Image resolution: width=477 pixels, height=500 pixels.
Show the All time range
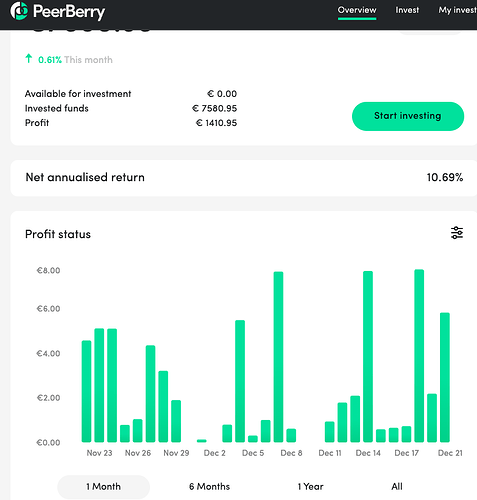point(397,487)
